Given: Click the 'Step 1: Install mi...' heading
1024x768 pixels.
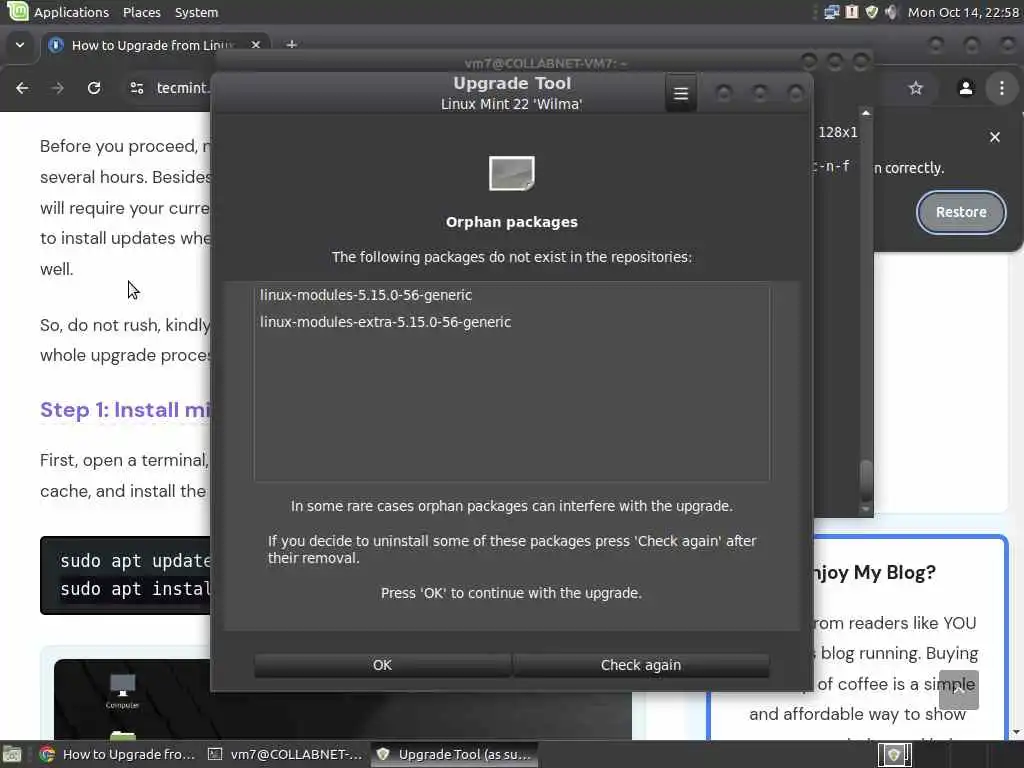Looking at the screenshot, I should (125, 410).
